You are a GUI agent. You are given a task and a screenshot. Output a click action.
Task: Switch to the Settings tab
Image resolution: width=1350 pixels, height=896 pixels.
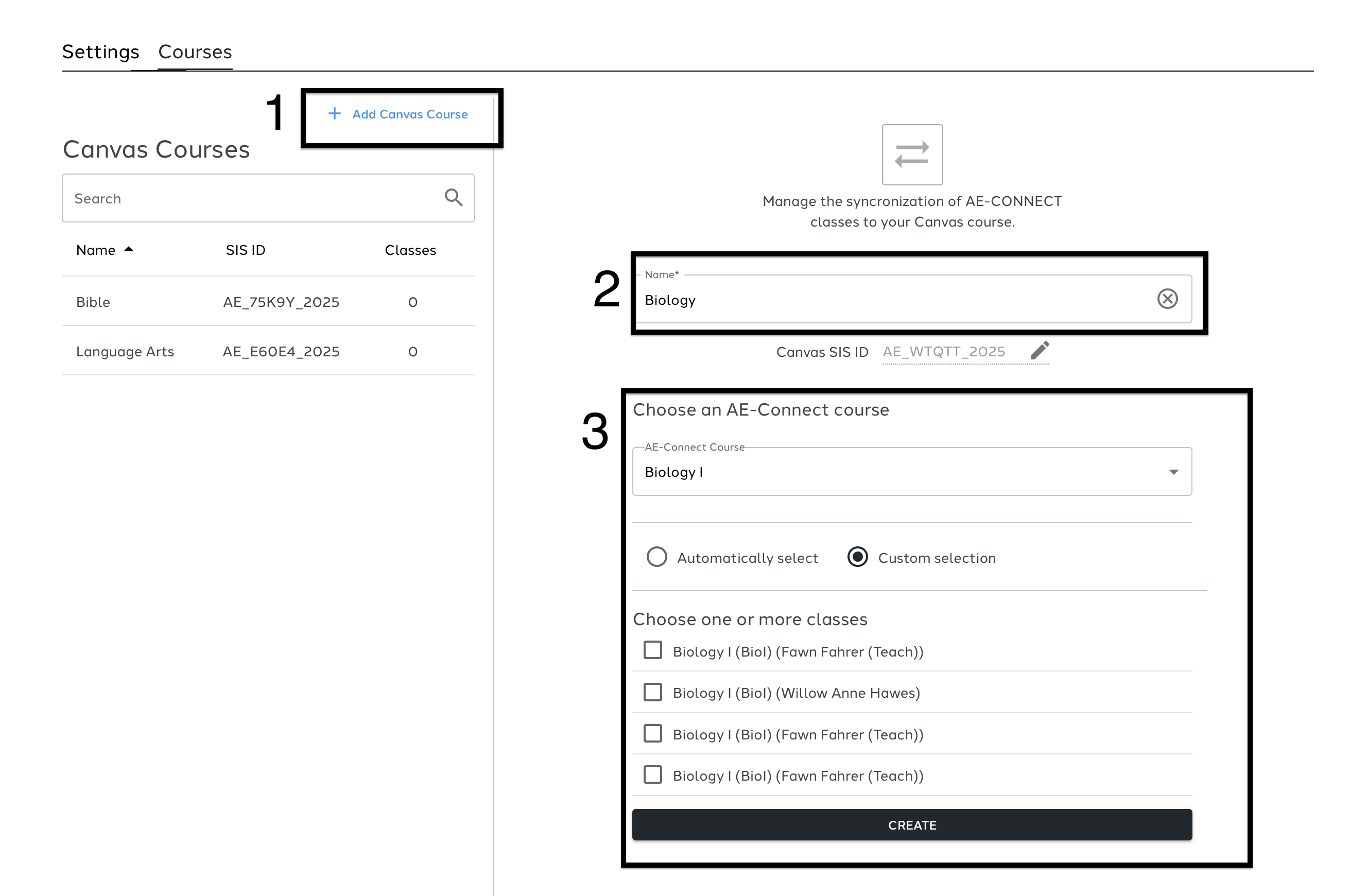pos(100,52)
